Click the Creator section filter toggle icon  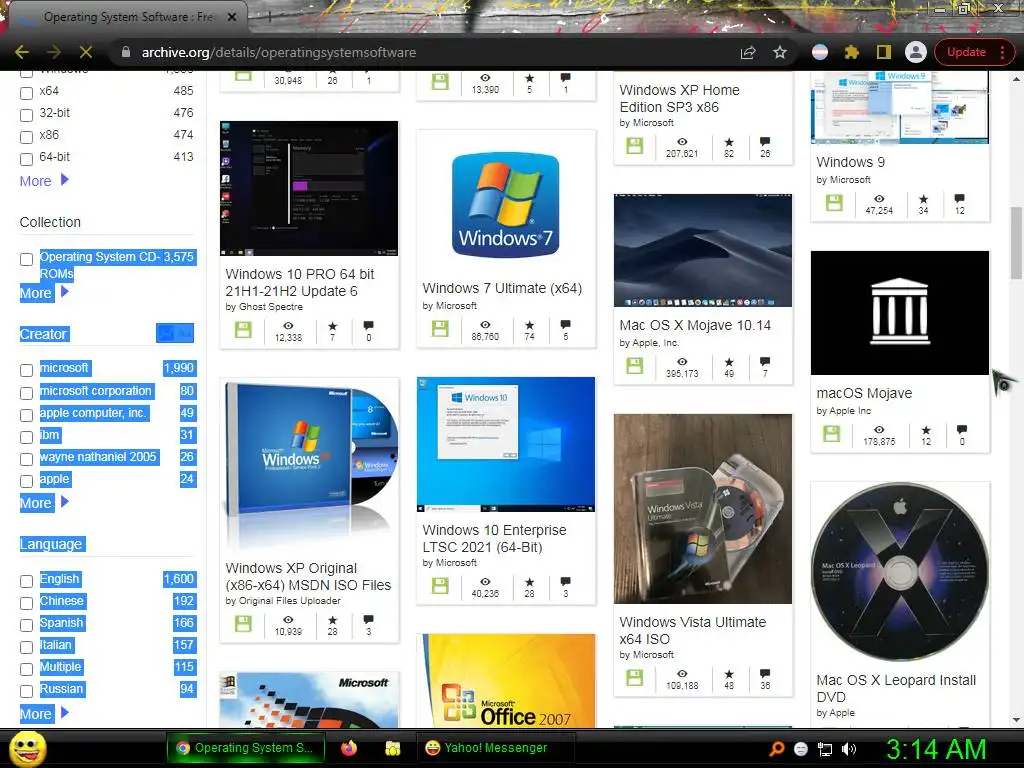(x=175, y=333)
